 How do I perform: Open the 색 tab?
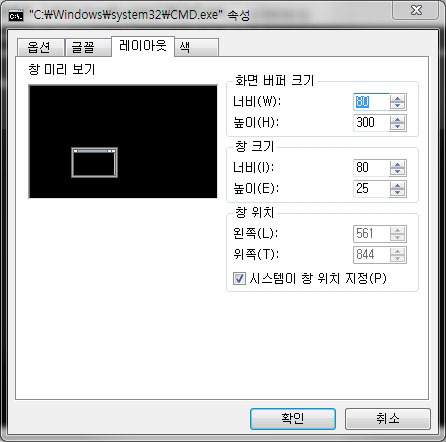point(196,47)
